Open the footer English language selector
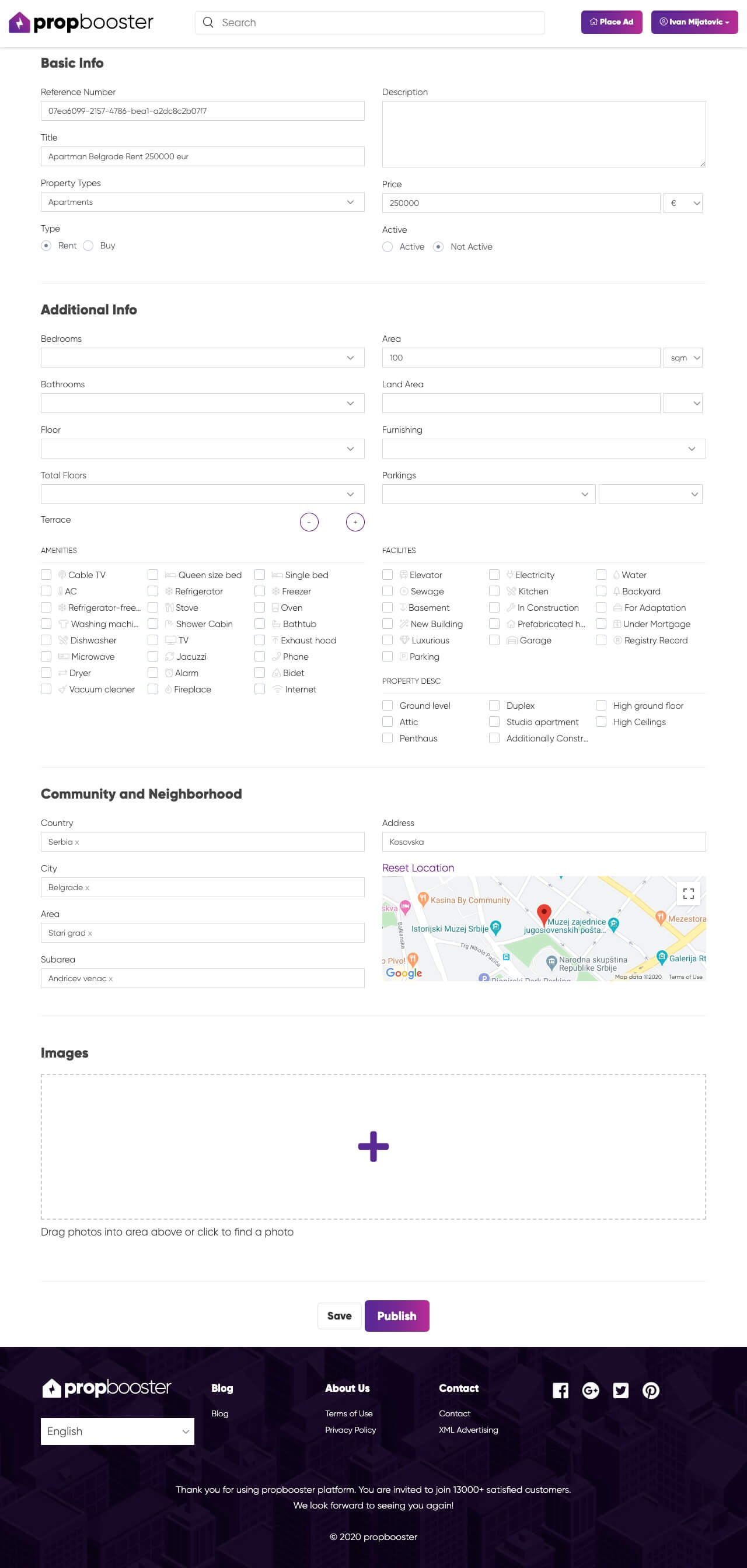The height and width of the screenshot is (1568, 747). [x=117, y=1431]
